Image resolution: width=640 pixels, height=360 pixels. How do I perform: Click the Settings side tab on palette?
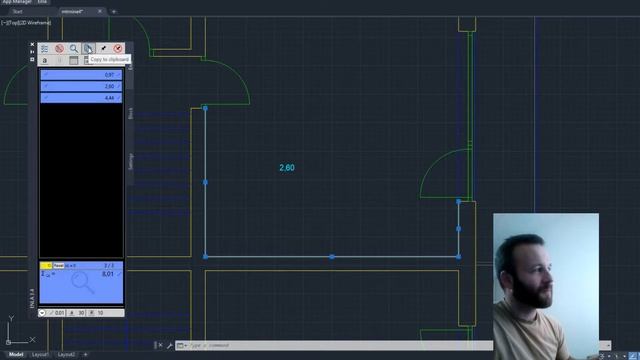click(x=131, y=162)
